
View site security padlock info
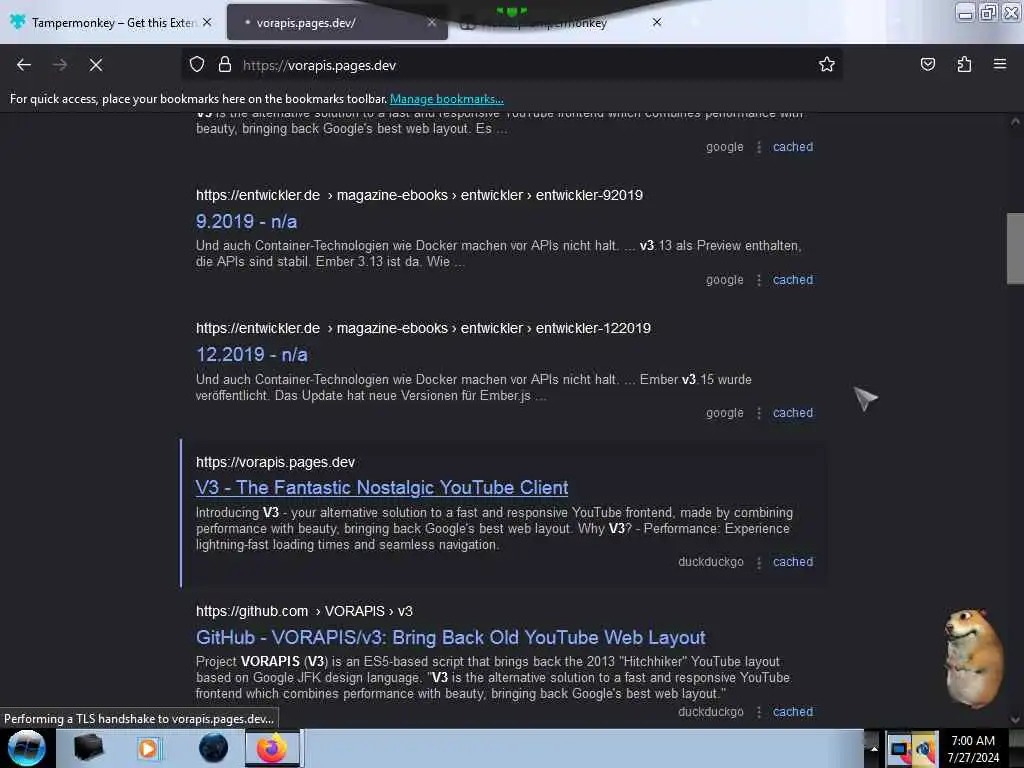pos(225,65)
